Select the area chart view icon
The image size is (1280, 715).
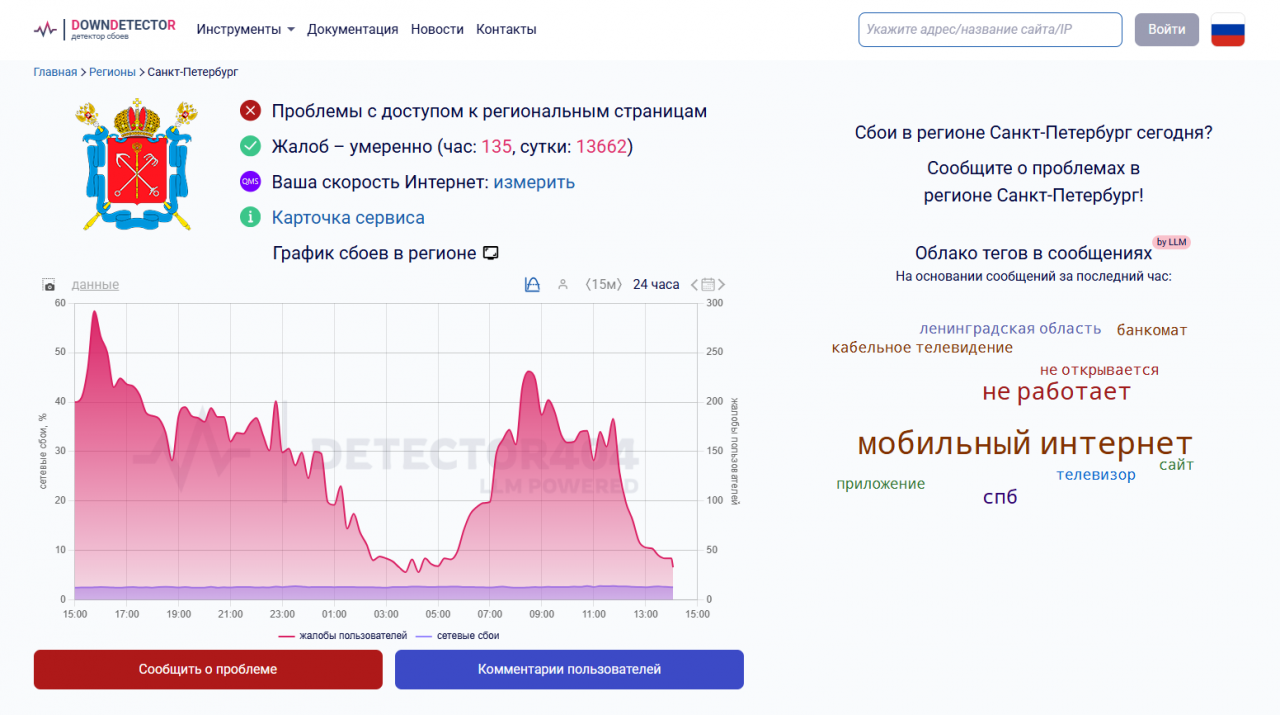(x=532, y=285)
